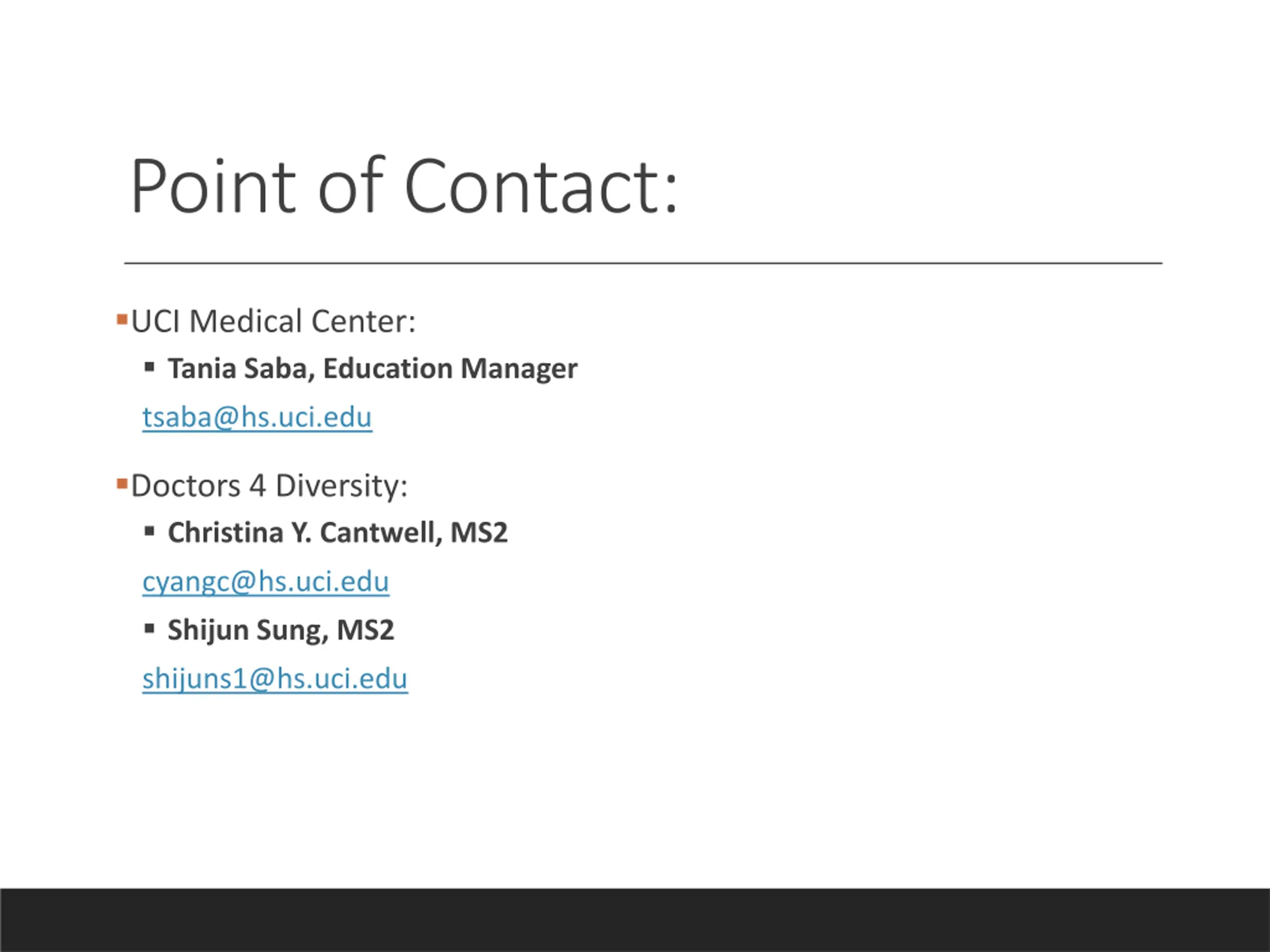Select the UCI Medical Center heading text
1270x952 pixels.
point(273,321)
